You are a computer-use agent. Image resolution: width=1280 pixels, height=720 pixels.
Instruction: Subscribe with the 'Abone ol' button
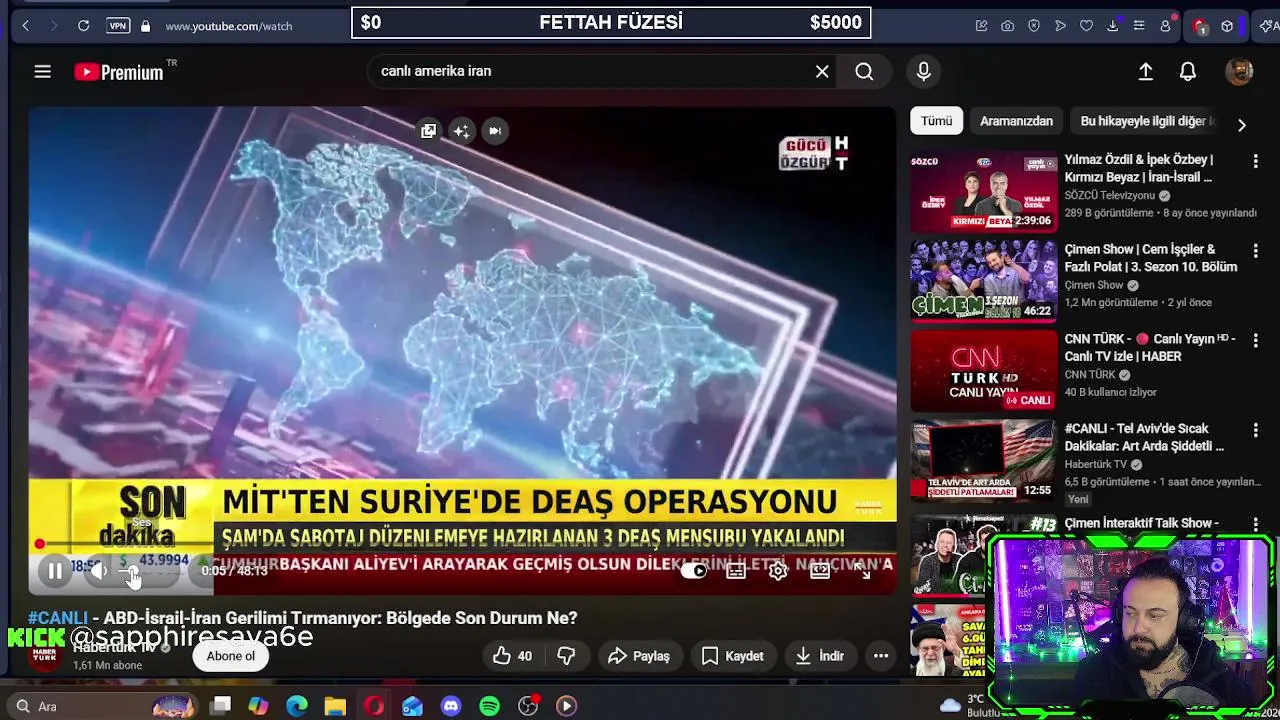(x=231, y=656)
